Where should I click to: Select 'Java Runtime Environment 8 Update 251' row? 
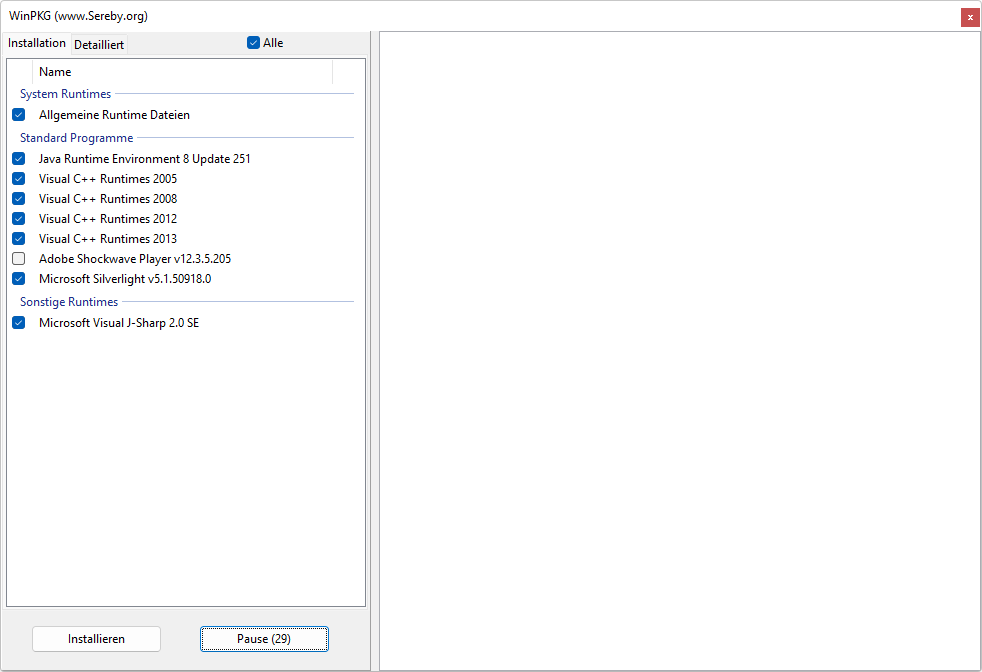(145, 158)
